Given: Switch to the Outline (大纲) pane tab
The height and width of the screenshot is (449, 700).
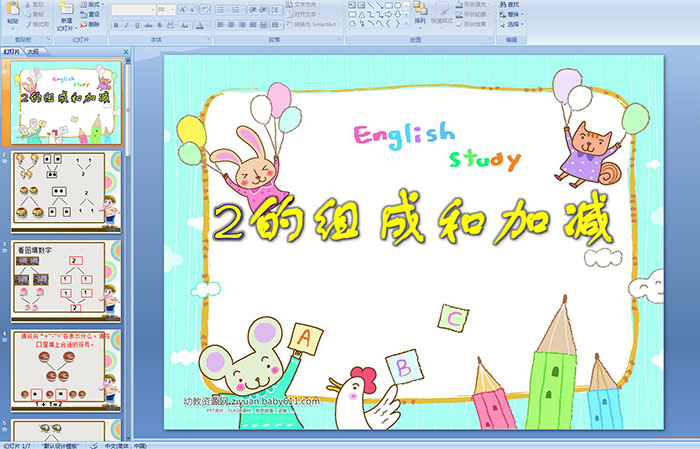Looking at the screenshot, I should coord(33,52).
